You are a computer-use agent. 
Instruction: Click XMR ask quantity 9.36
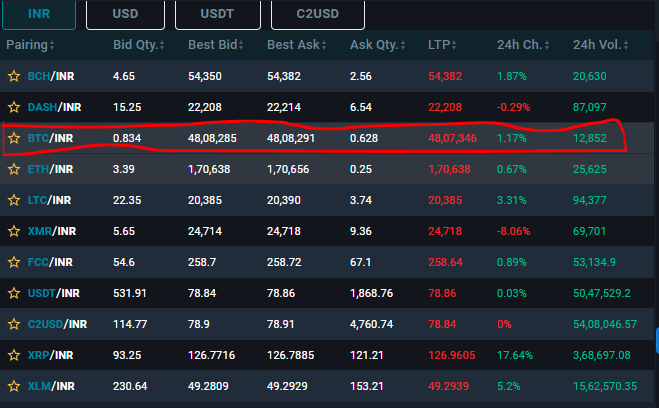361,231
